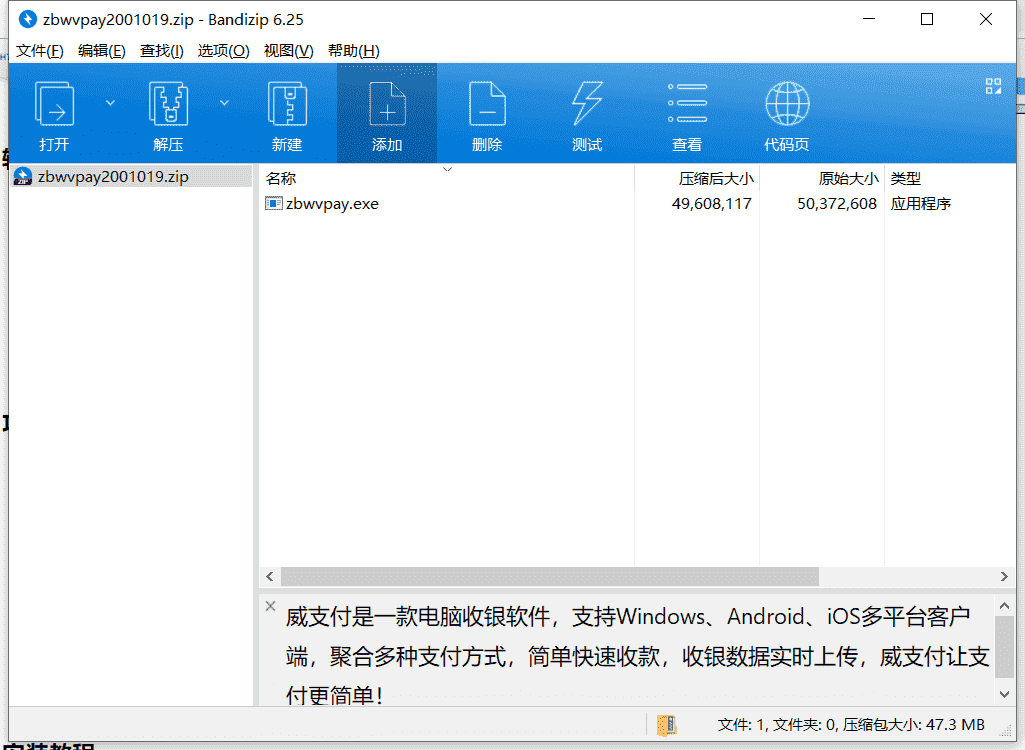Click the toolbar layout grid icon

tap(994, 86)
